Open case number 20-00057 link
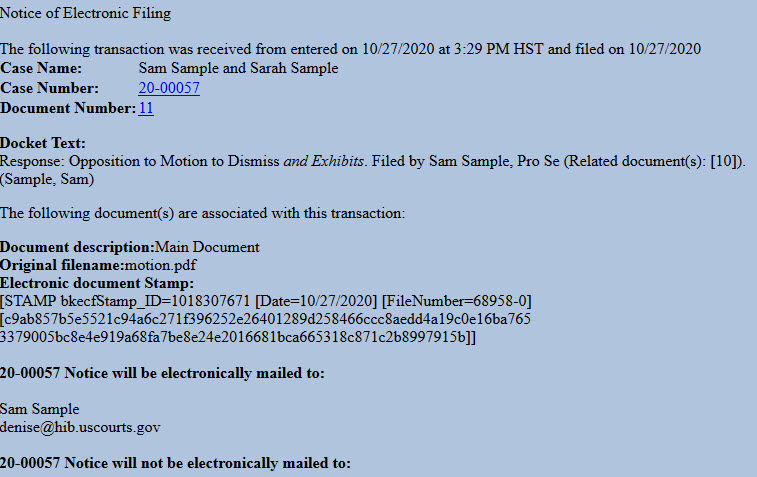This screenshot has height=477, width=757. coord(169,88)
